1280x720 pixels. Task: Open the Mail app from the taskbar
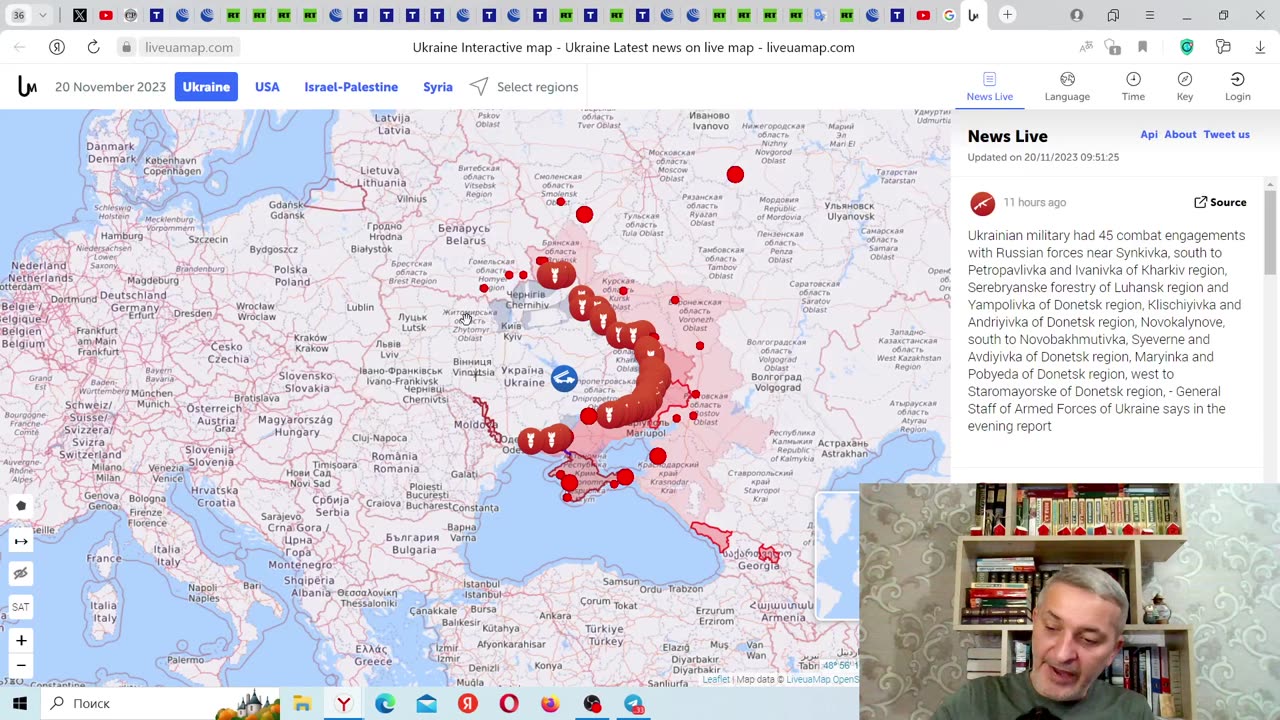coord(427,704)
